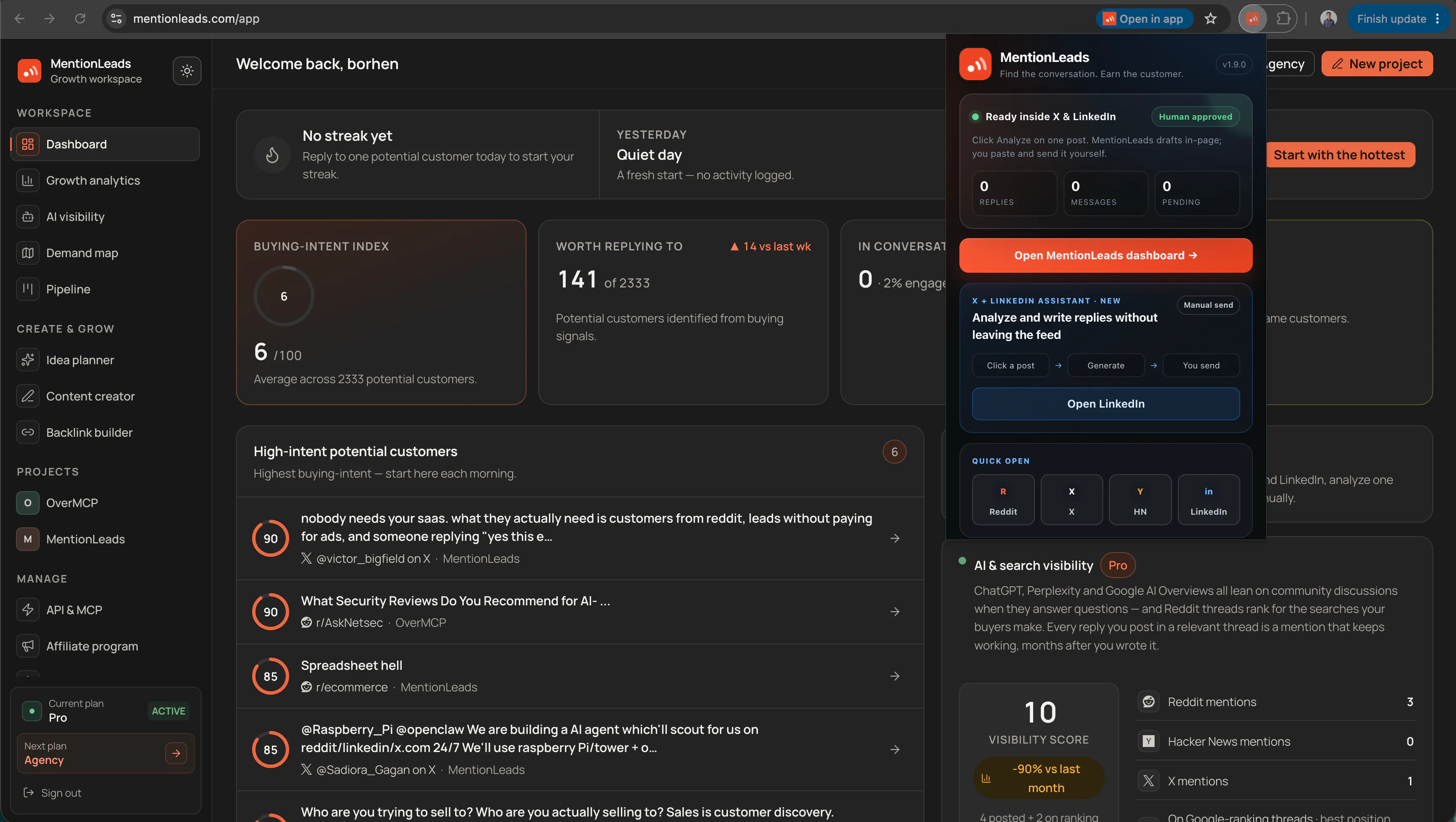The width and height of the screenshot is (1456, 822).
Task: Open Hacker News mentions row
Action: [1276, 741]
